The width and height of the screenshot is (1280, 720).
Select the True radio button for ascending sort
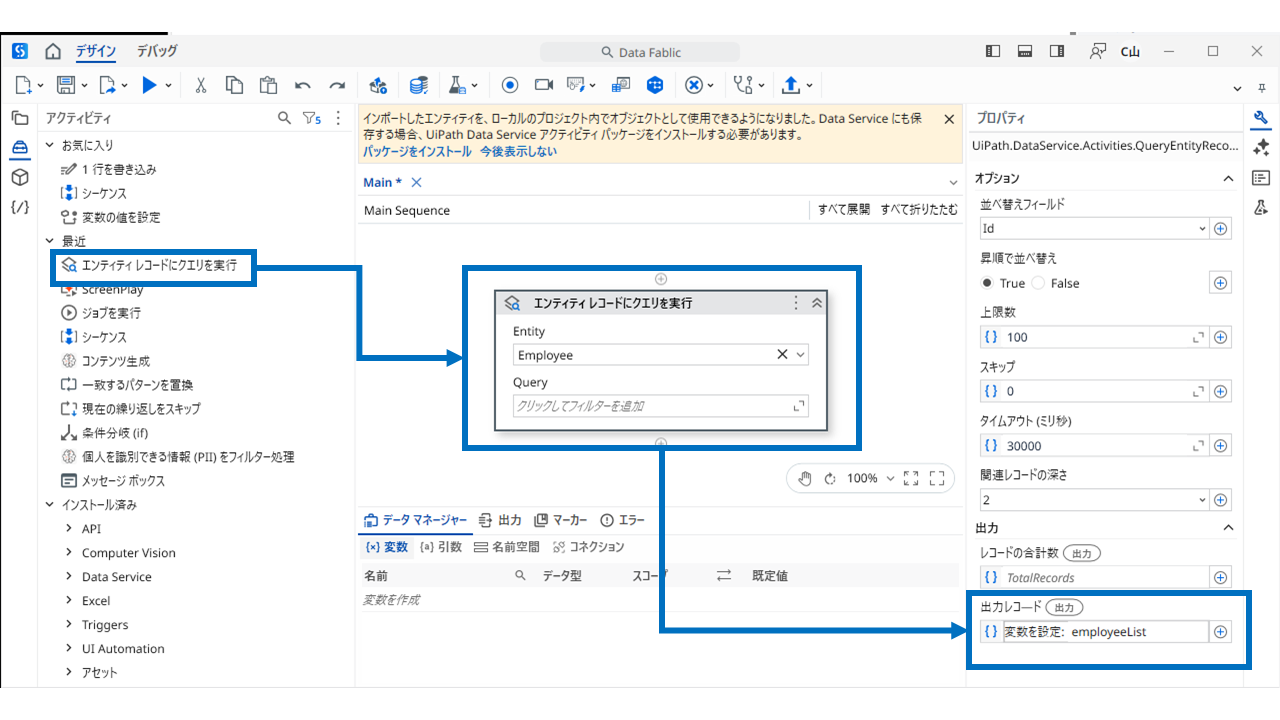pos(988,283)
